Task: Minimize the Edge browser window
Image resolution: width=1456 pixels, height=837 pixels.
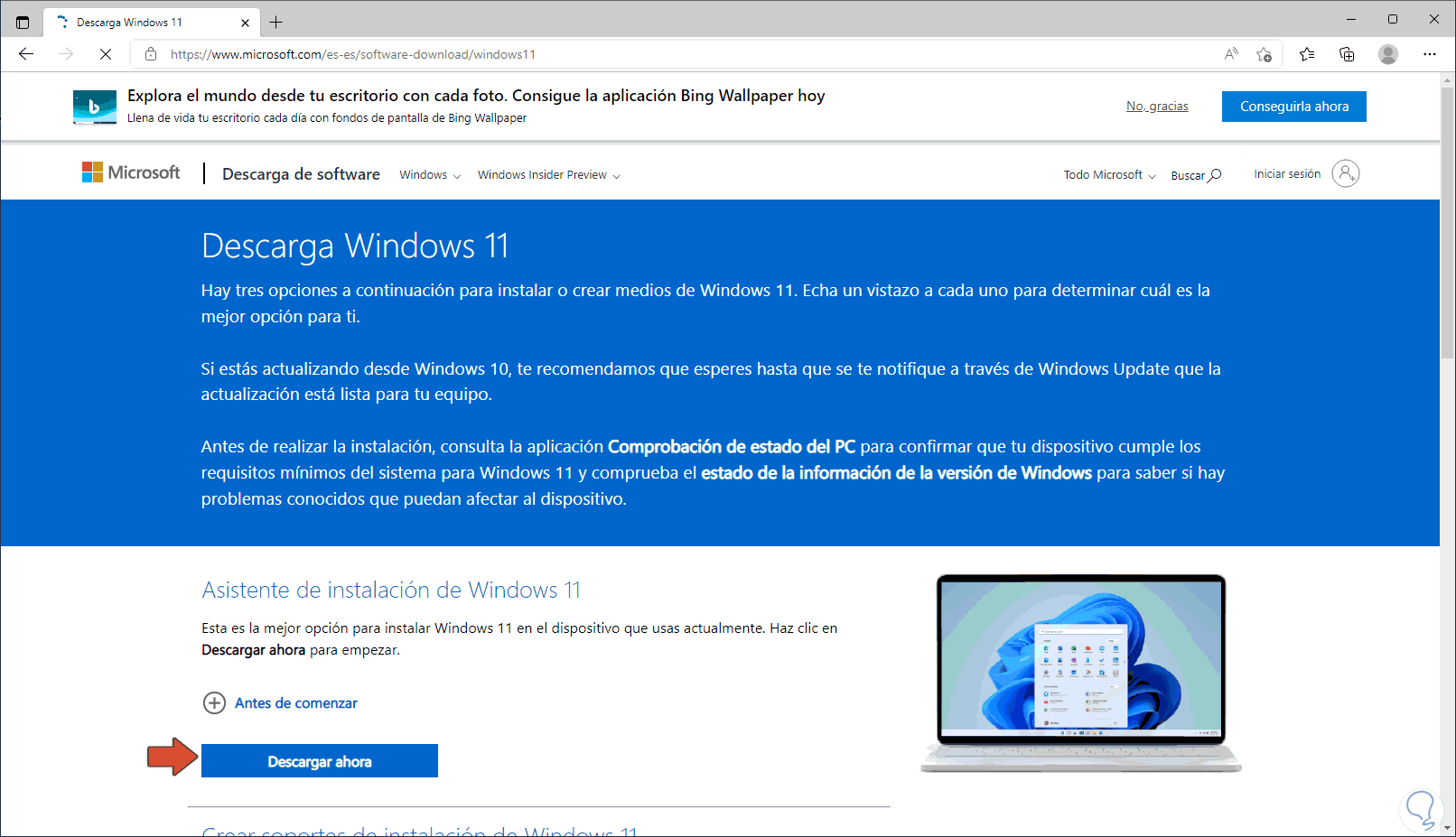Action: tap(1351, 19)
